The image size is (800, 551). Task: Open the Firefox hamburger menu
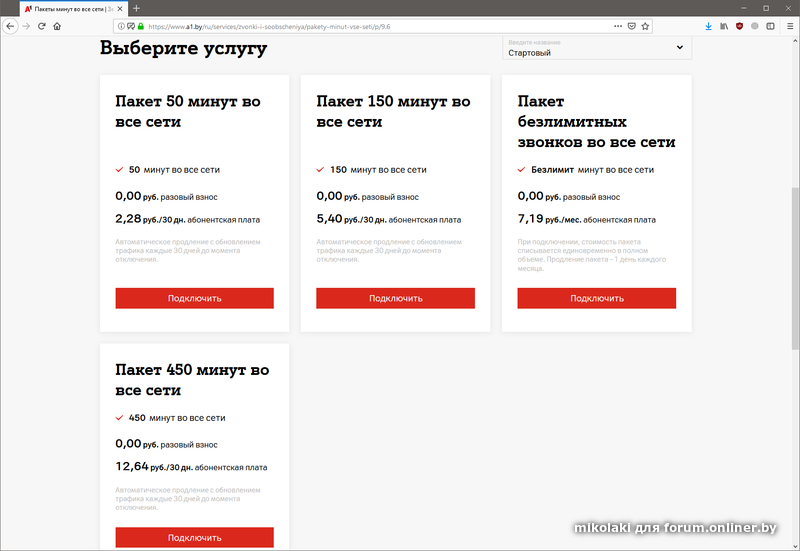point(790,26)
